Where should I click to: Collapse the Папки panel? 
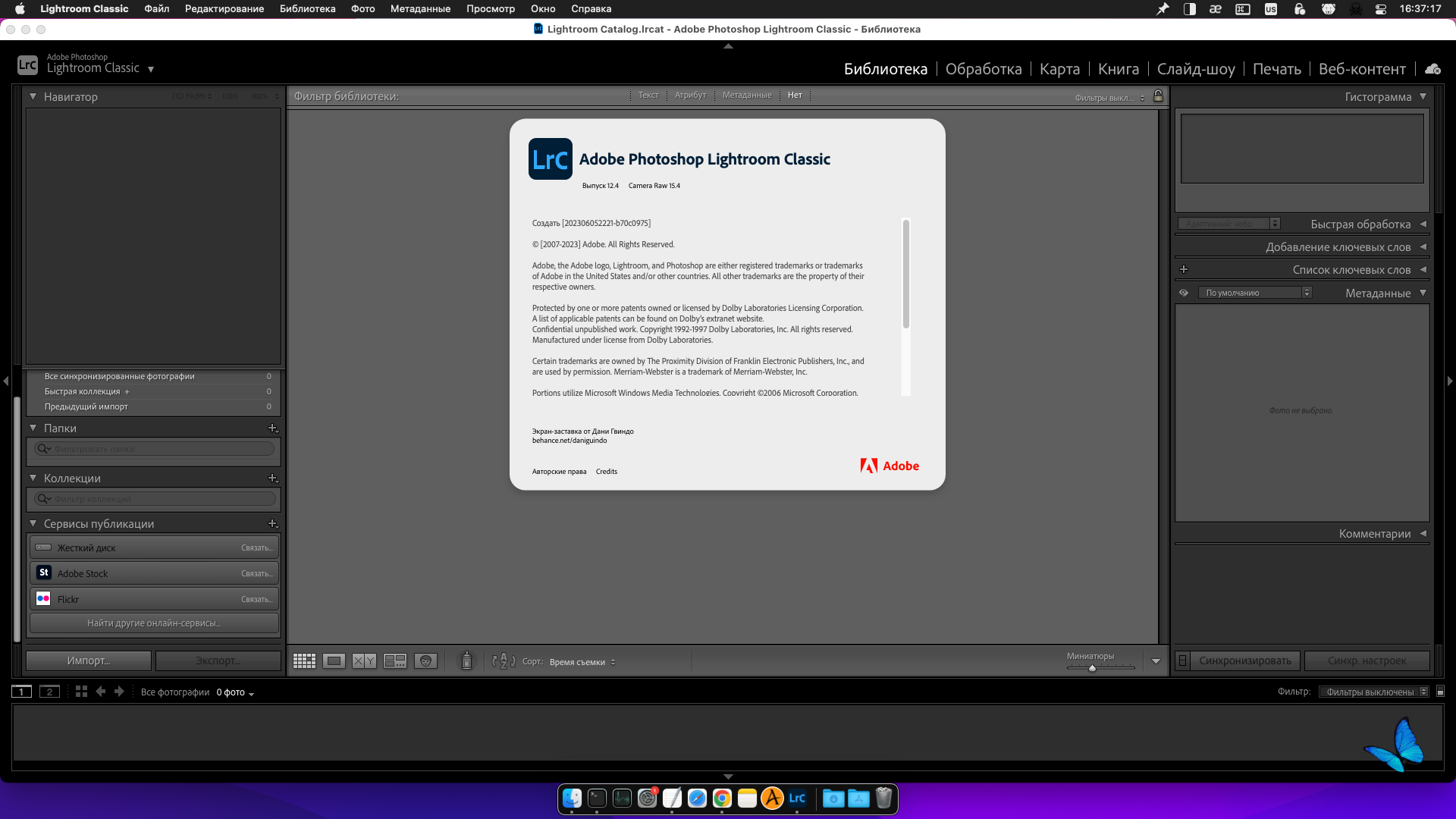click(33, 428)
